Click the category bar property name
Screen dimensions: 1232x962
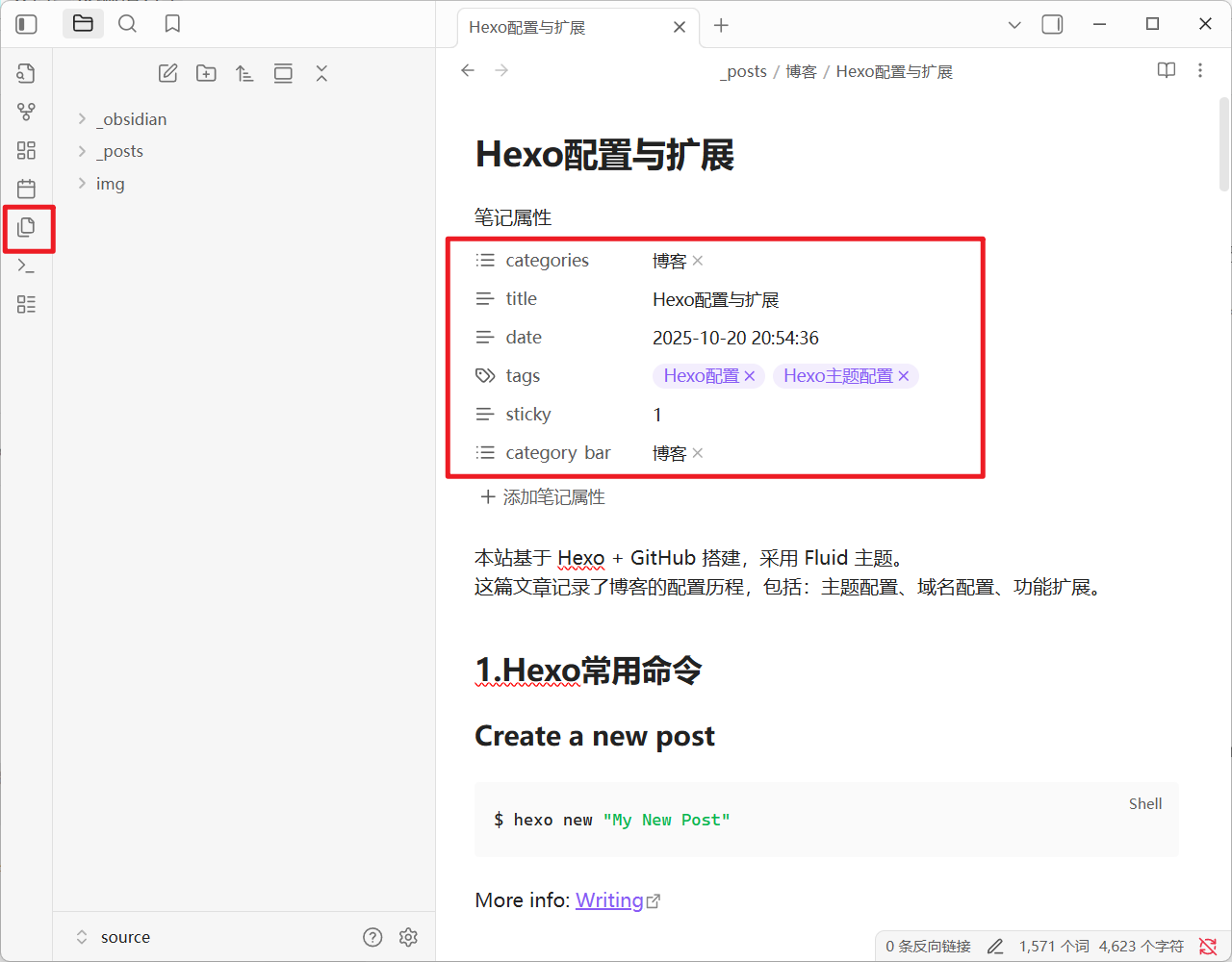coord(558,453)
